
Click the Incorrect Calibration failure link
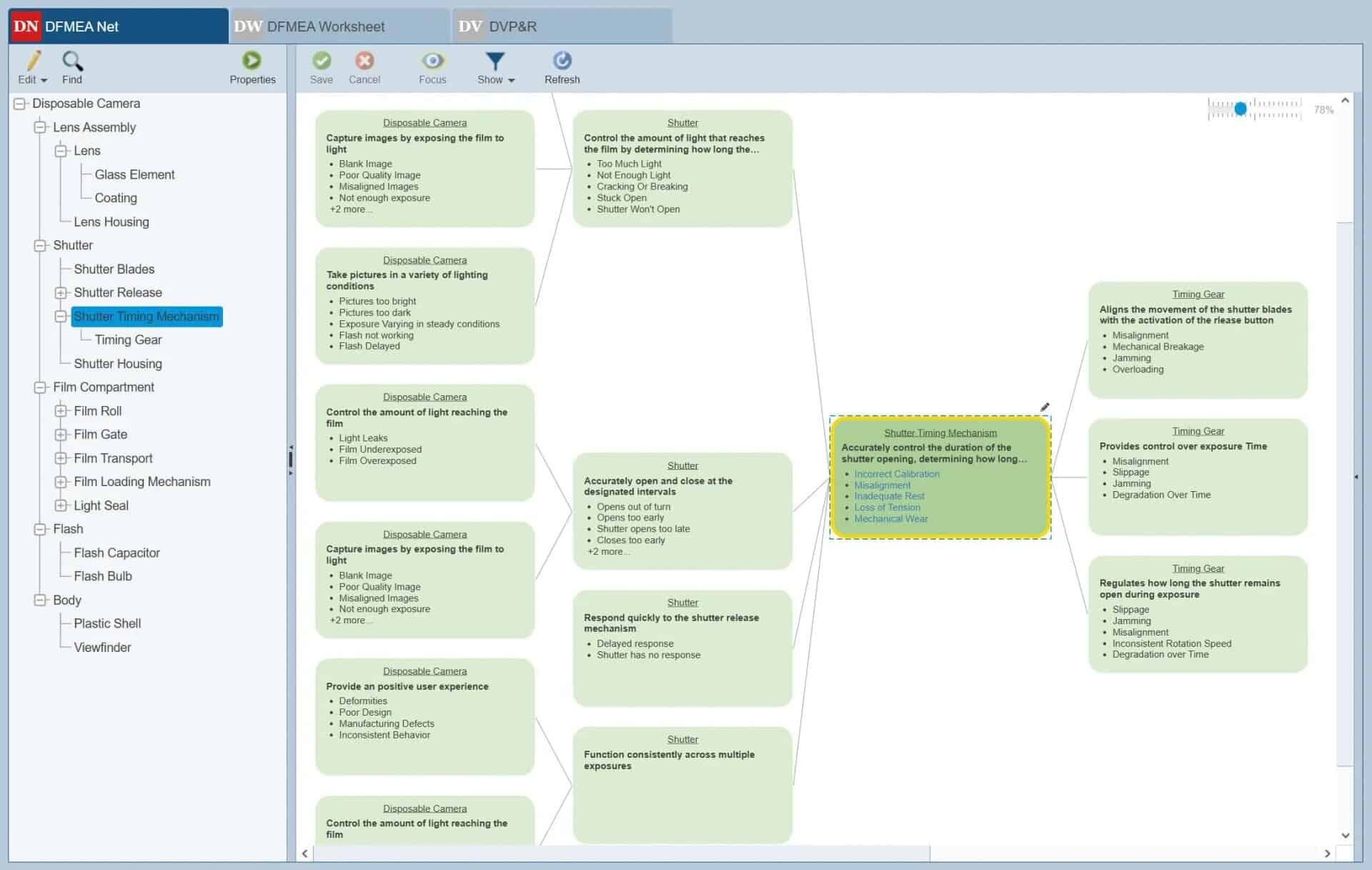click(896, 474)
